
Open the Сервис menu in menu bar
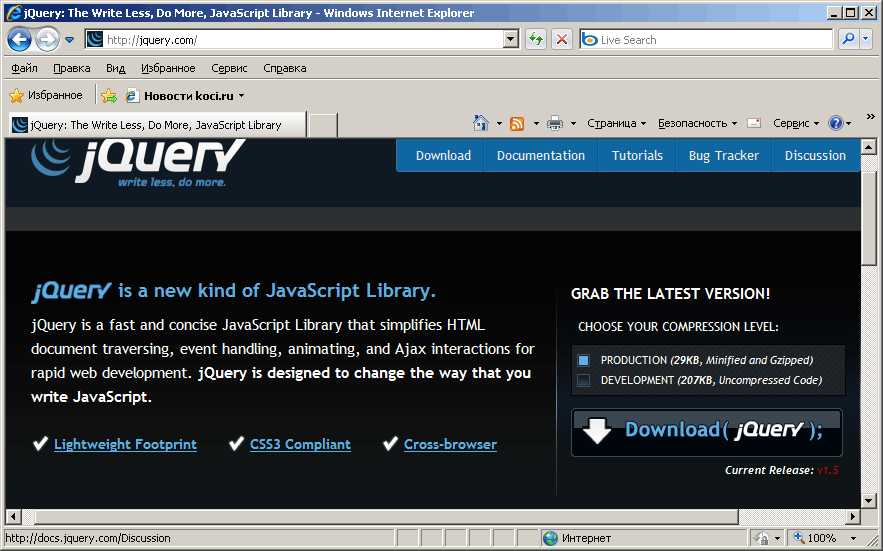pyautogui.click(x=229, y=68)
